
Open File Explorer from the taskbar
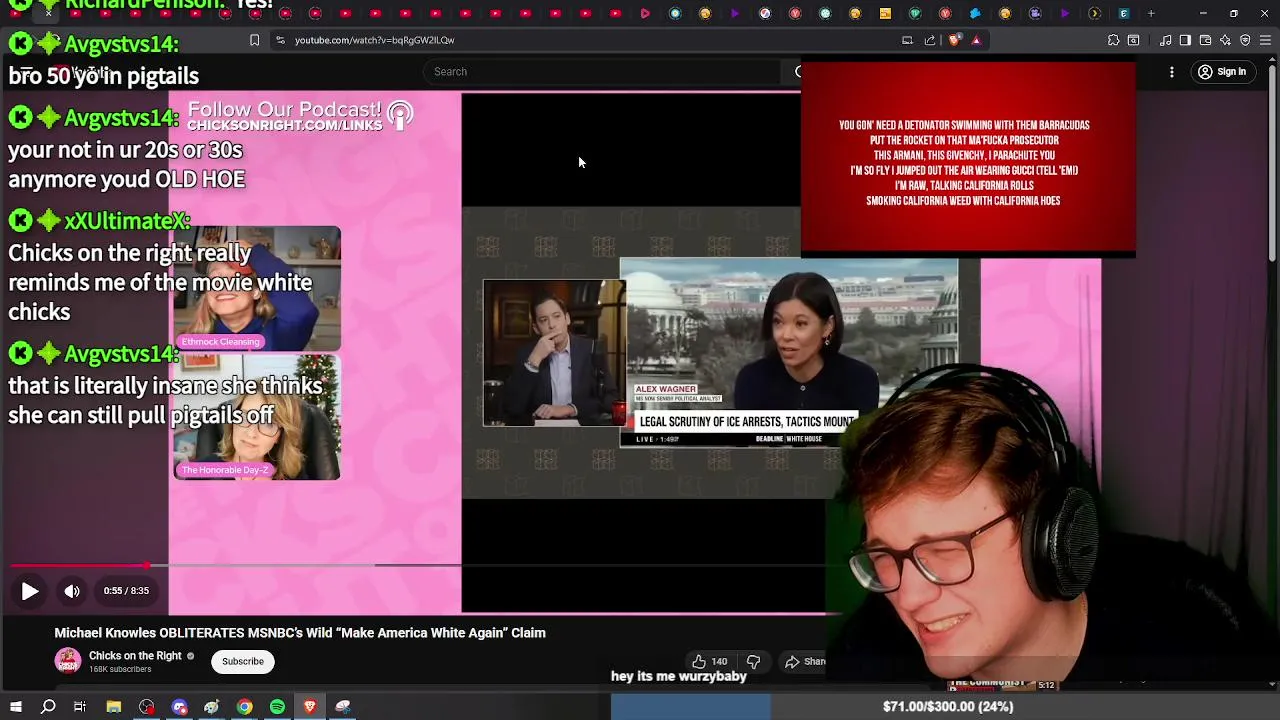pyautogui.click(x=114, y=707)
